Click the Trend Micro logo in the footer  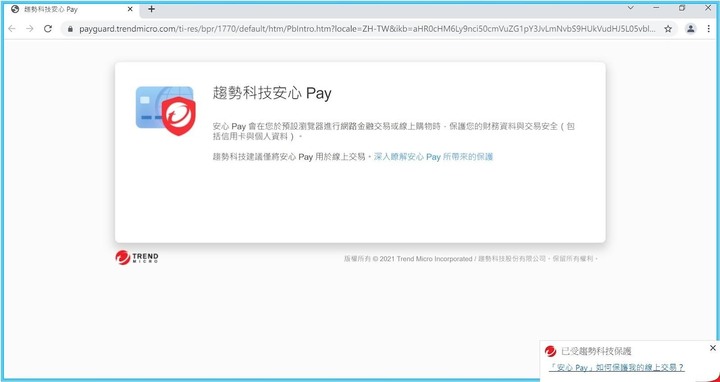[x=137, y=258]
